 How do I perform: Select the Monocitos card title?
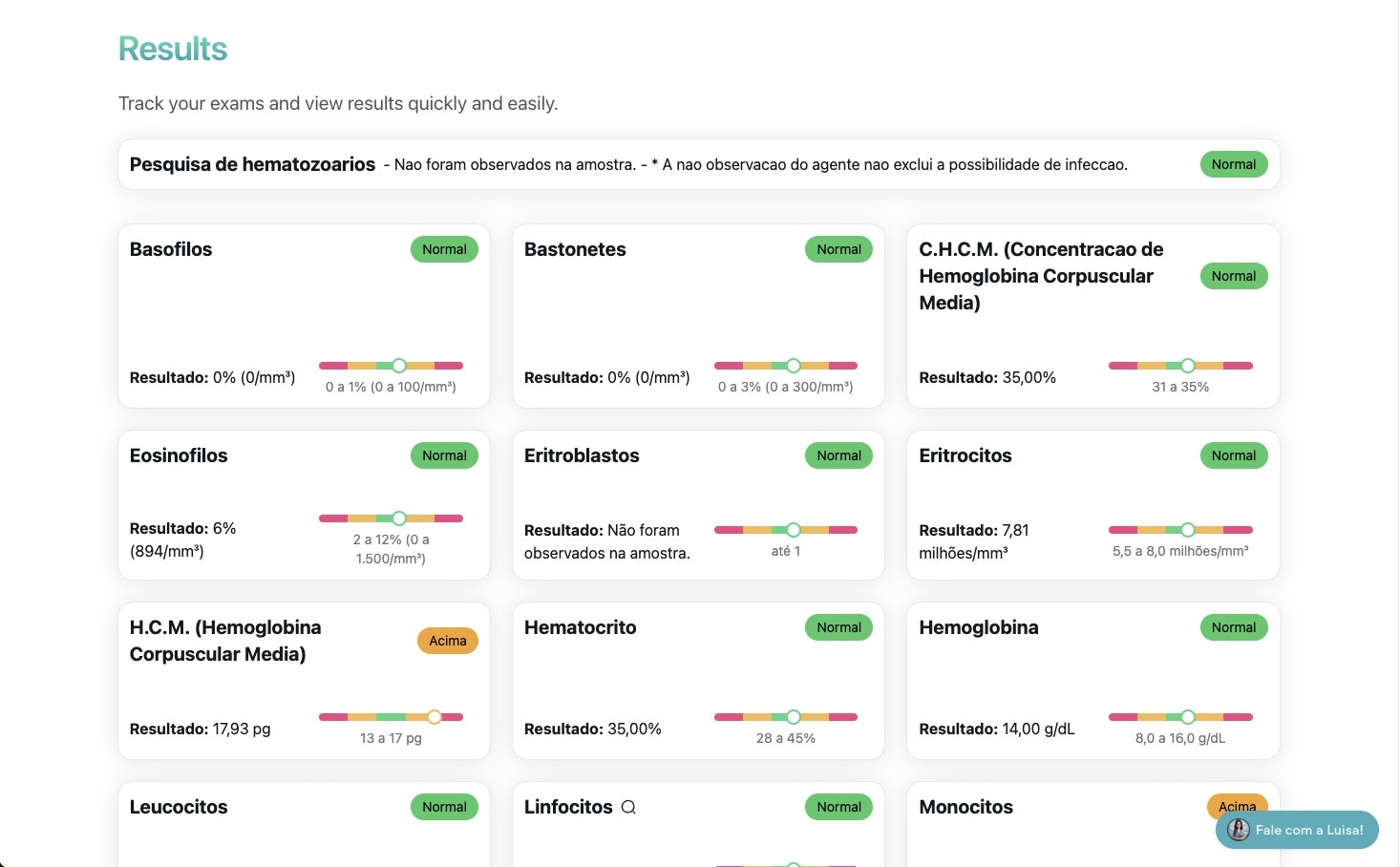966,807
